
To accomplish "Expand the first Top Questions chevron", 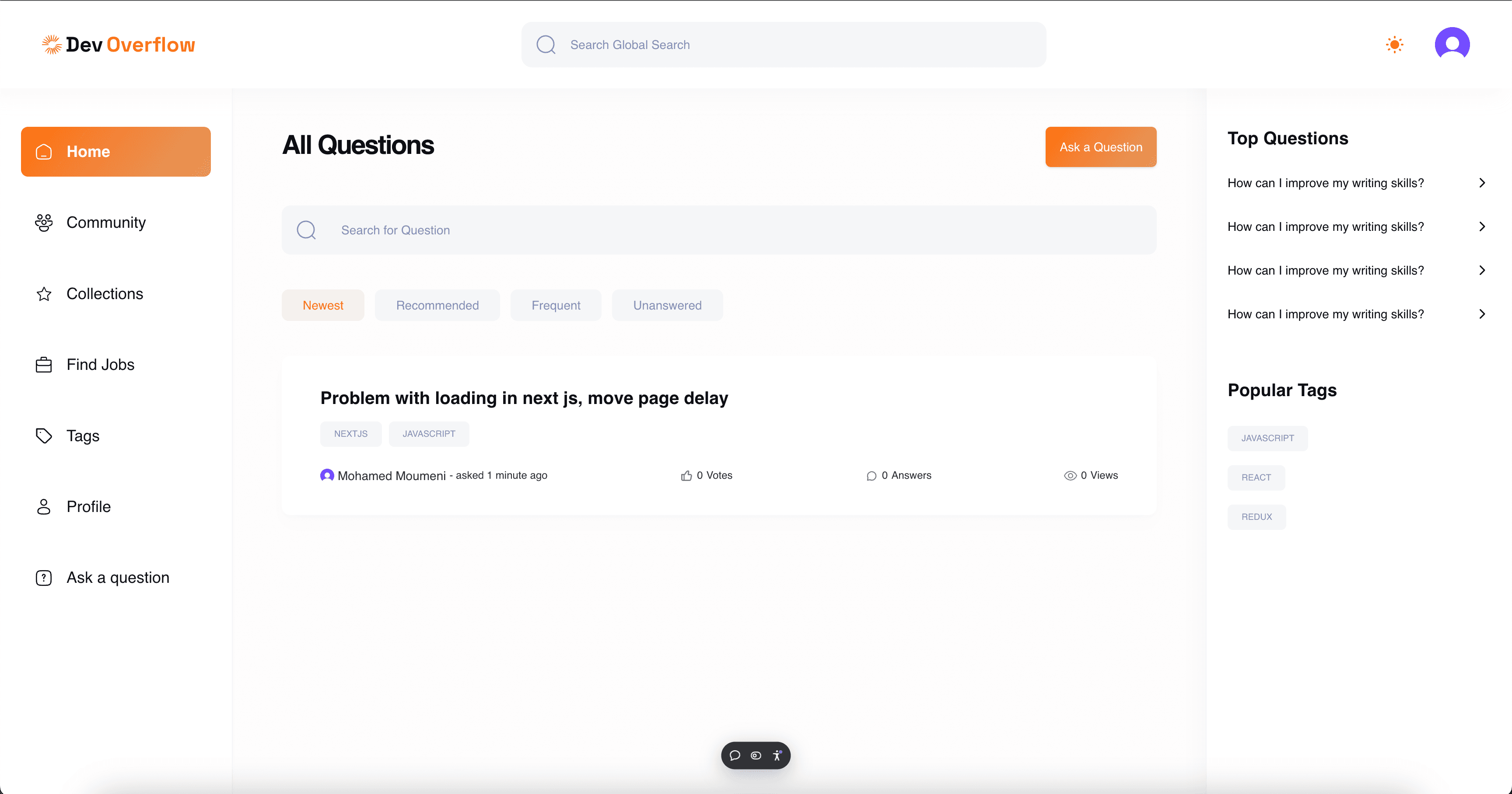I will coord(1481,183).
